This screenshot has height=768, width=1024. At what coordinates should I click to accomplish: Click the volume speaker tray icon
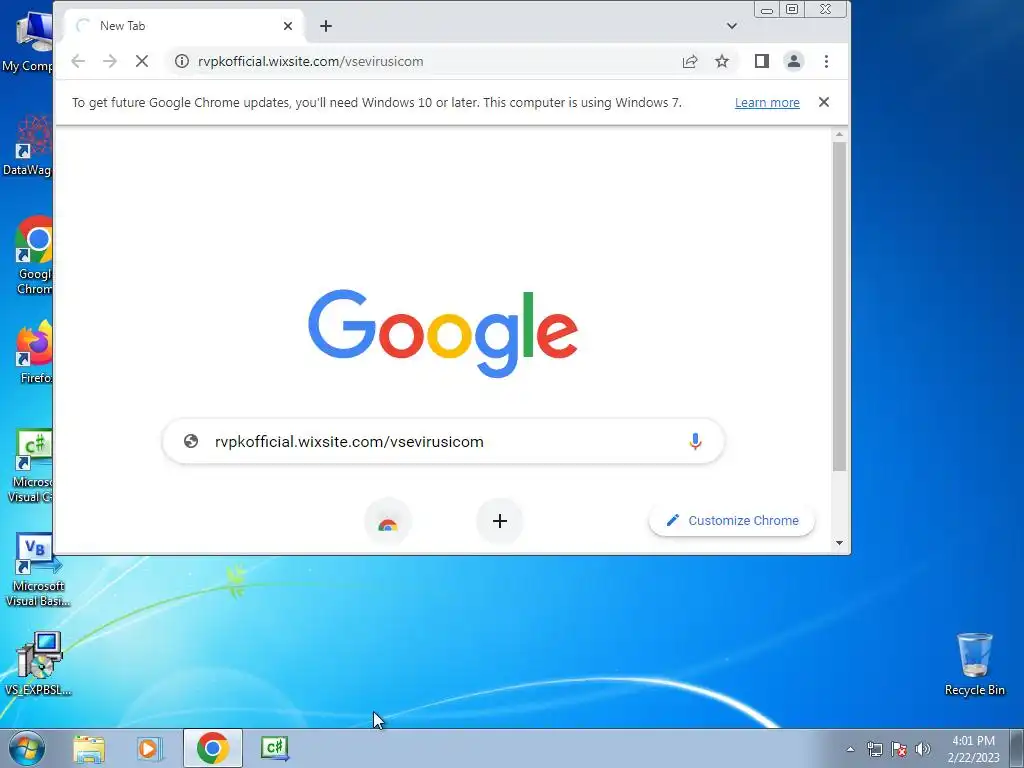click(923, 749)
